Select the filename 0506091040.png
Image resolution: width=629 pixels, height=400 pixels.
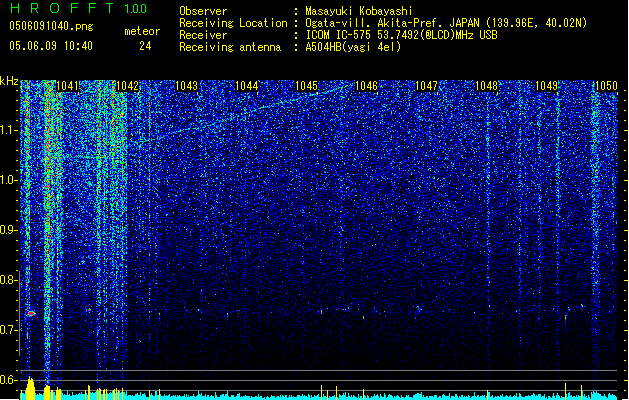point(51,26)
